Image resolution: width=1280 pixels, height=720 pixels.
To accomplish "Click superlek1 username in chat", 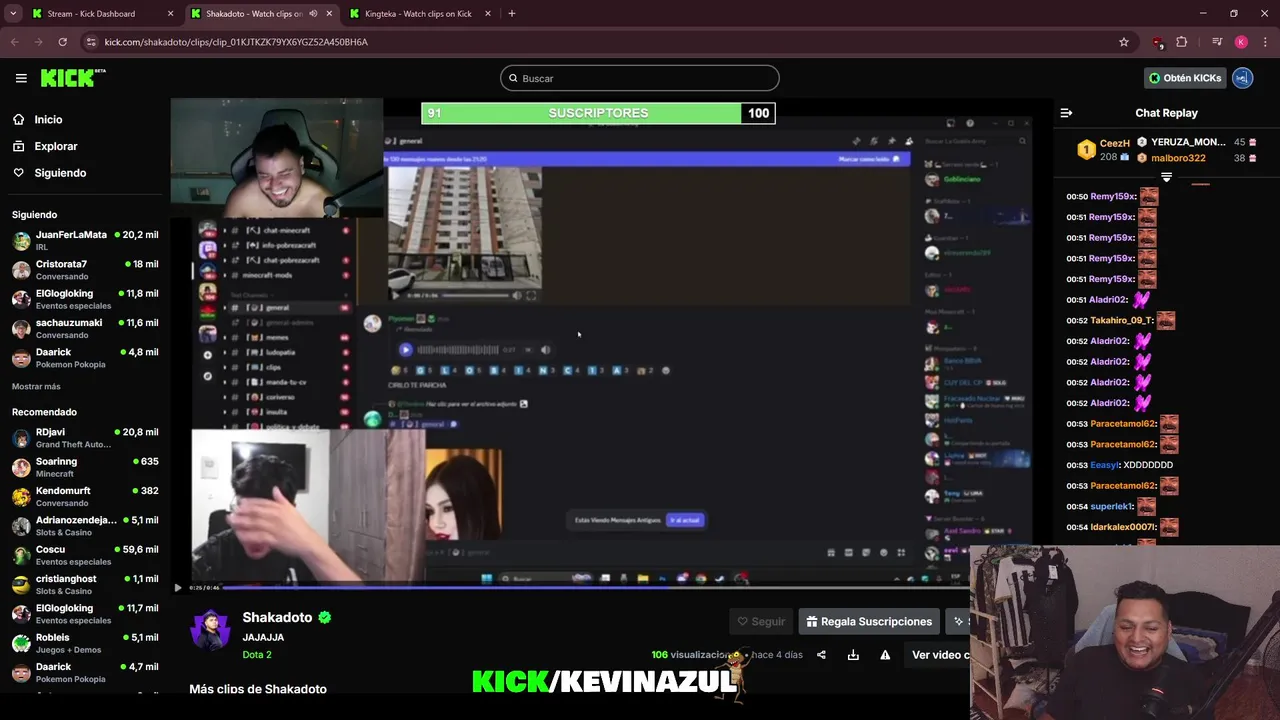I will [1111, 506].
